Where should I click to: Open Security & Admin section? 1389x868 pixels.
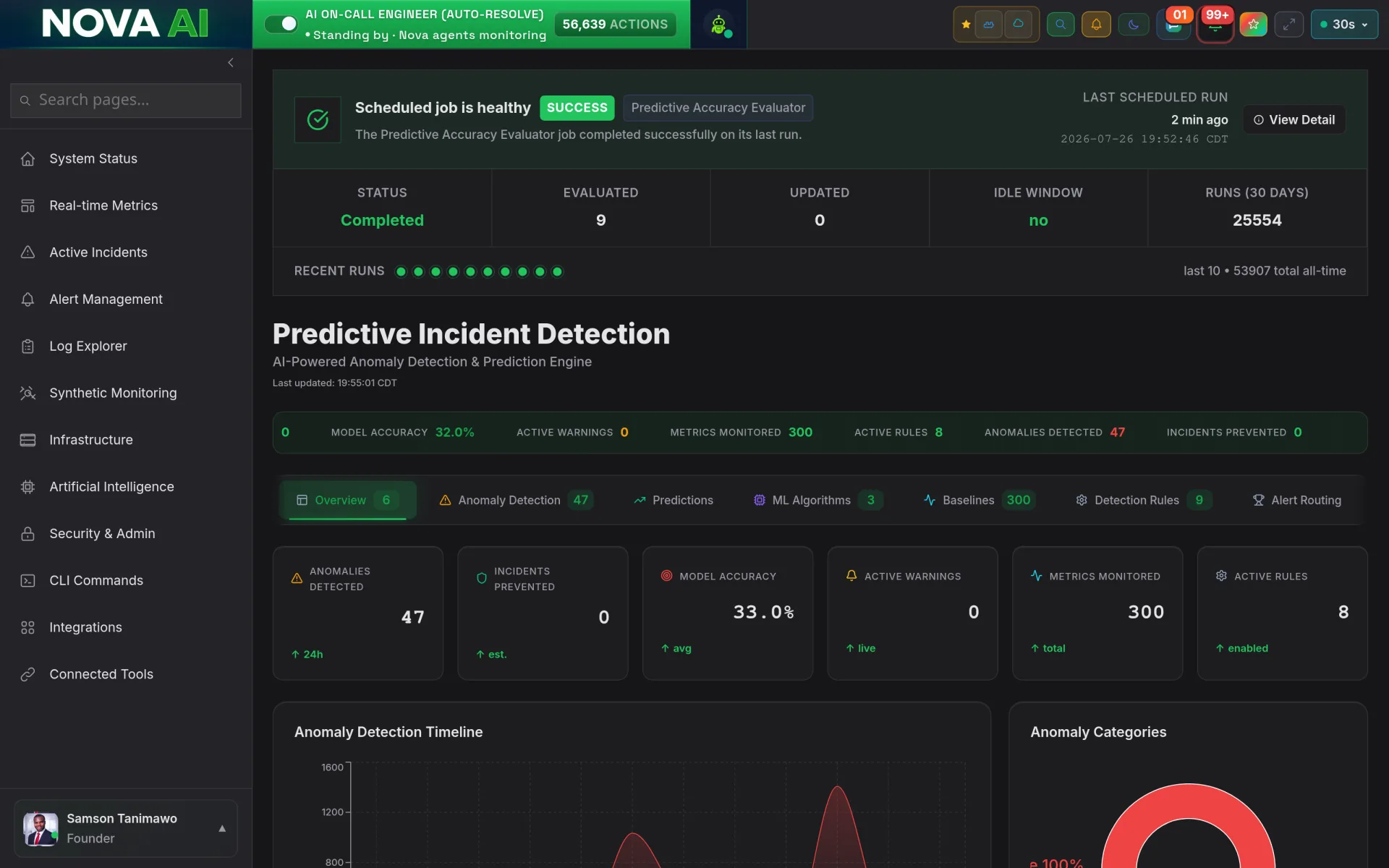126,534
